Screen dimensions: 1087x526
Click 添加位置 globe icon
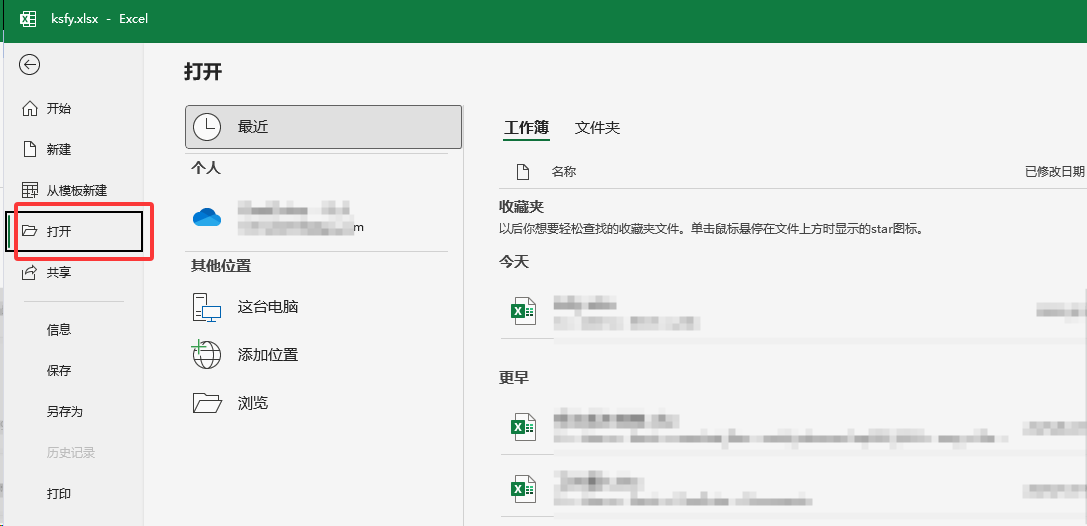tap(206, 355)
